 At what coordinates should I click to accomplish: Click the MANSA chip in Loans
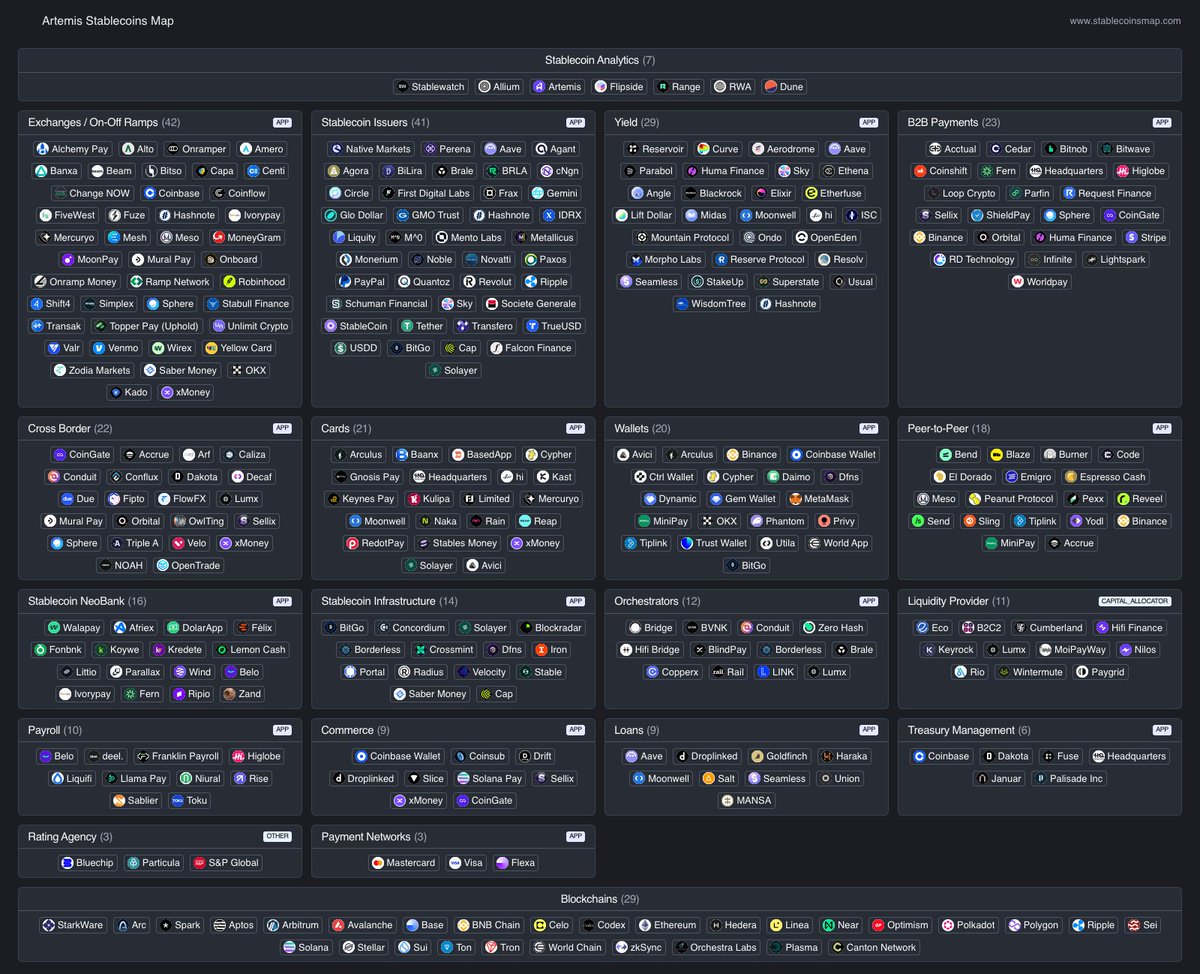(746, 801)
